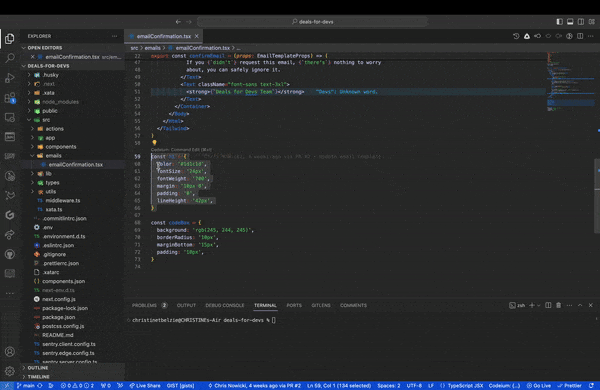Click TypeScript JSX language mode
This screenshot has height=390, width=600.
pyautogui.click(x=461, y=385)
